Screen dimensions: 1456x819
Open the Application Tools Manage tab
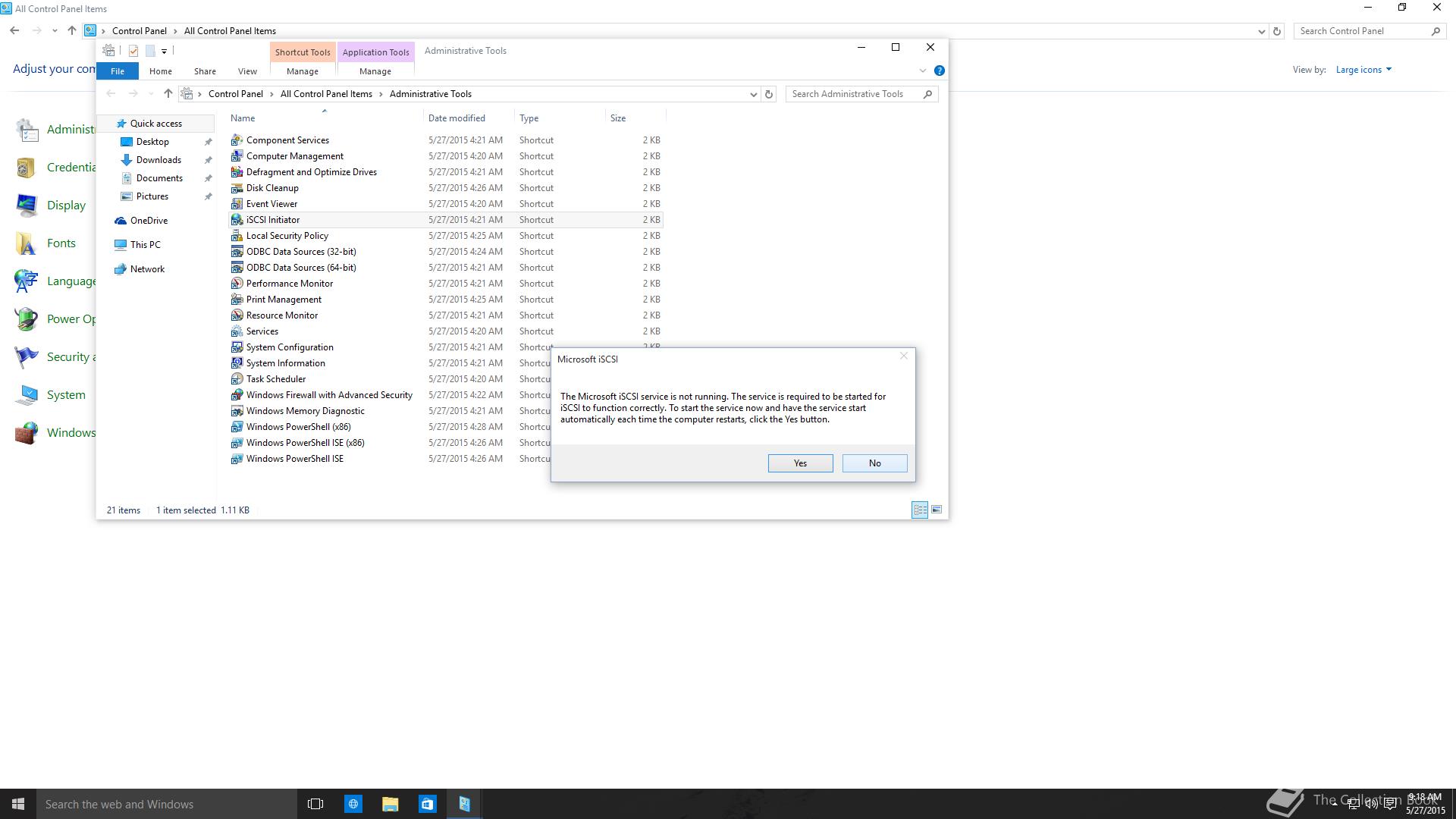click(x=375, y=71)
